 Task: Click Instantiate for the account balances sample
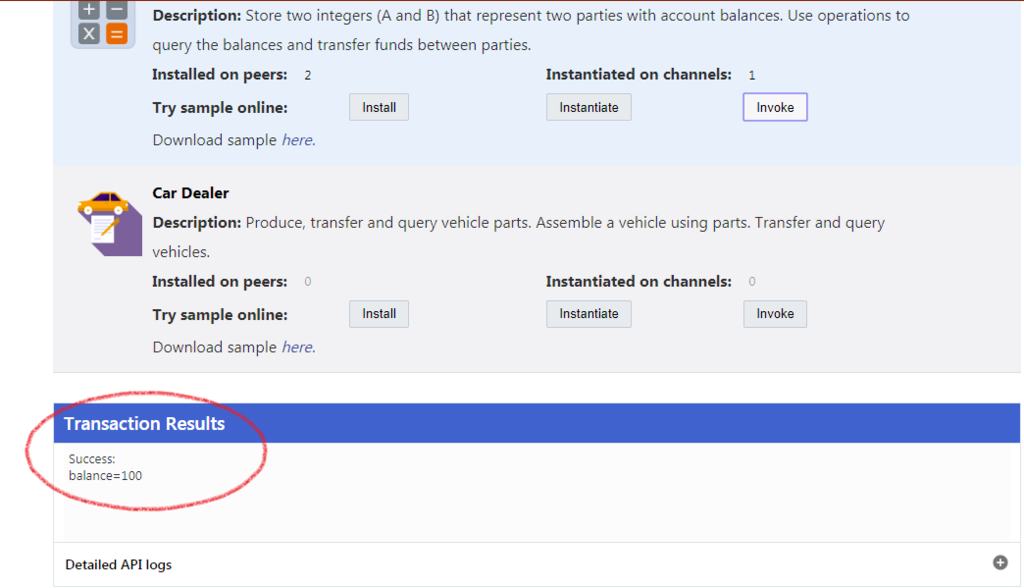pyautogui.click(x=588, y=107)
